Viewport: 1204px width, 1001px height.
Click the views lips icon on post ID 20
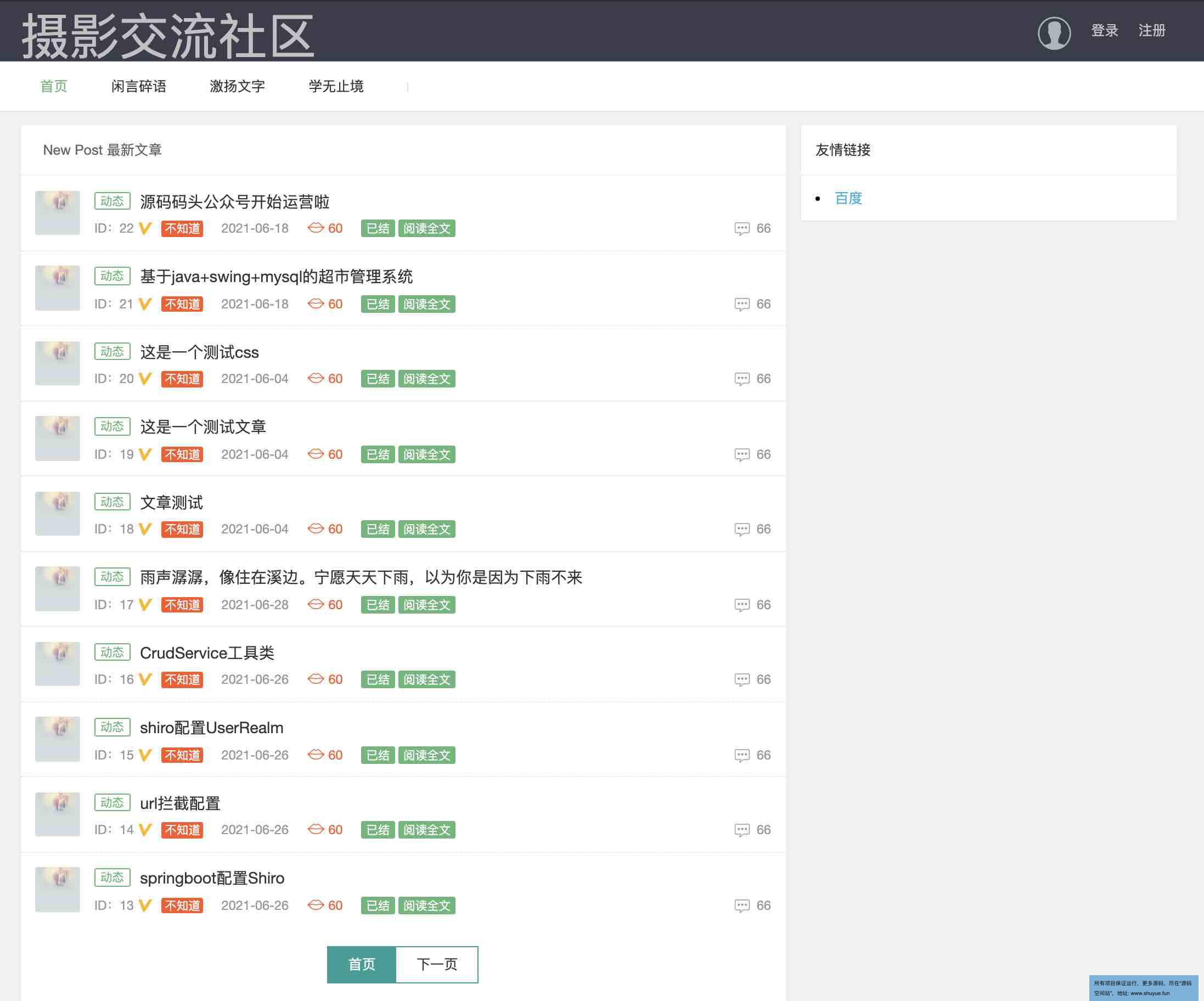[x=316, y=378]
